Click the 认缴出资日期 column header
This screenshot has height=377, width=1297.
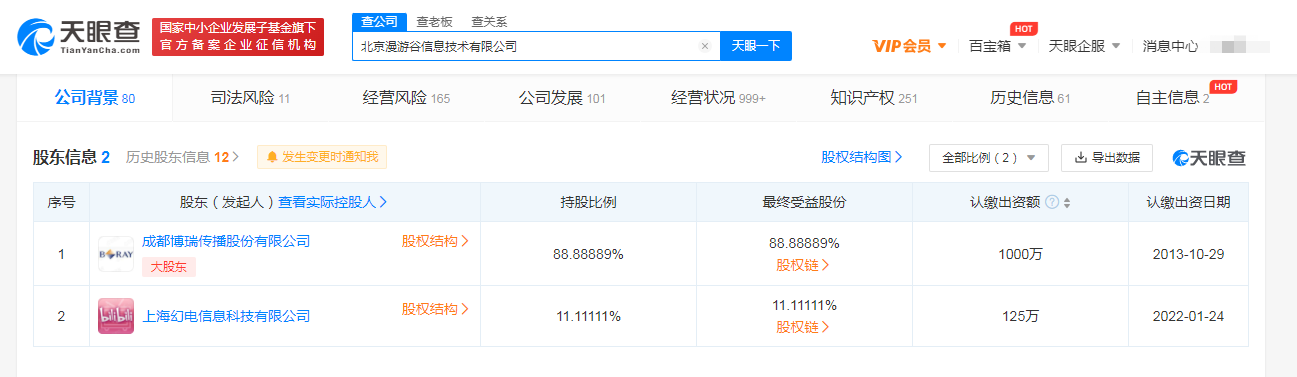pyautogui.click(x=1188, y=202)
